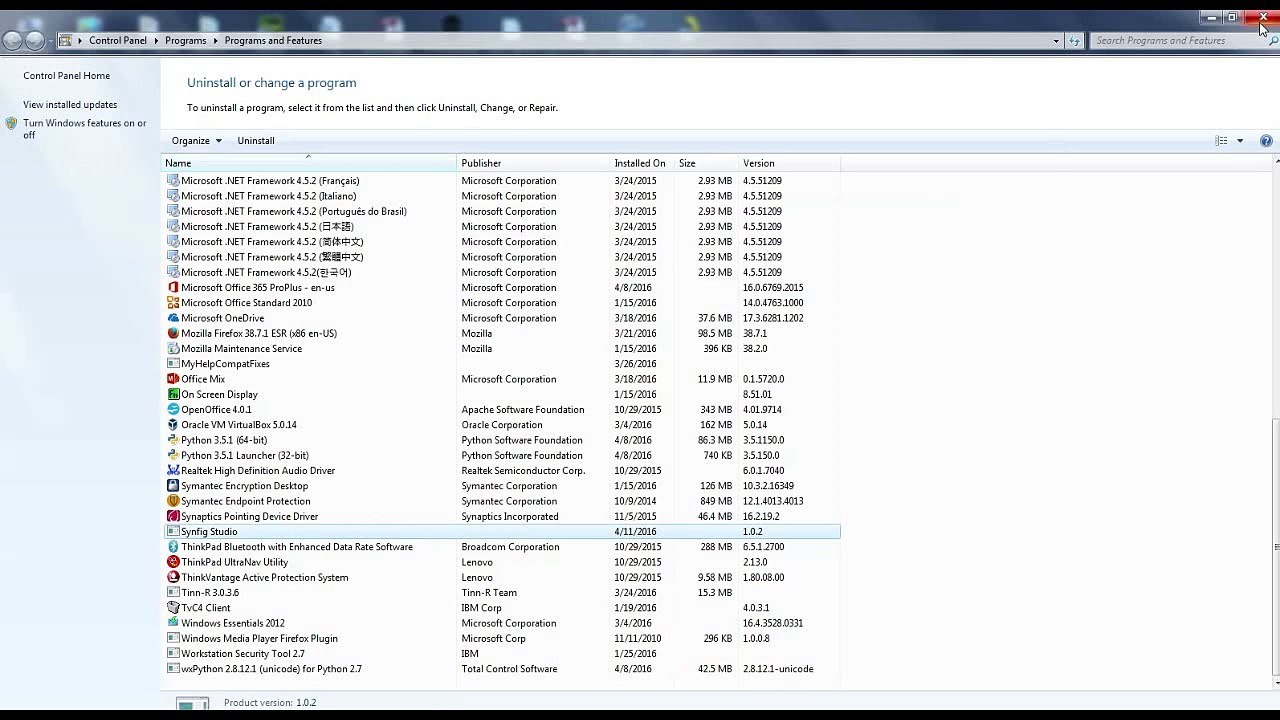Click the Microsoft OneDrive cloud icon
Viewport: 1280px width, 720px height.
[173, 318]
